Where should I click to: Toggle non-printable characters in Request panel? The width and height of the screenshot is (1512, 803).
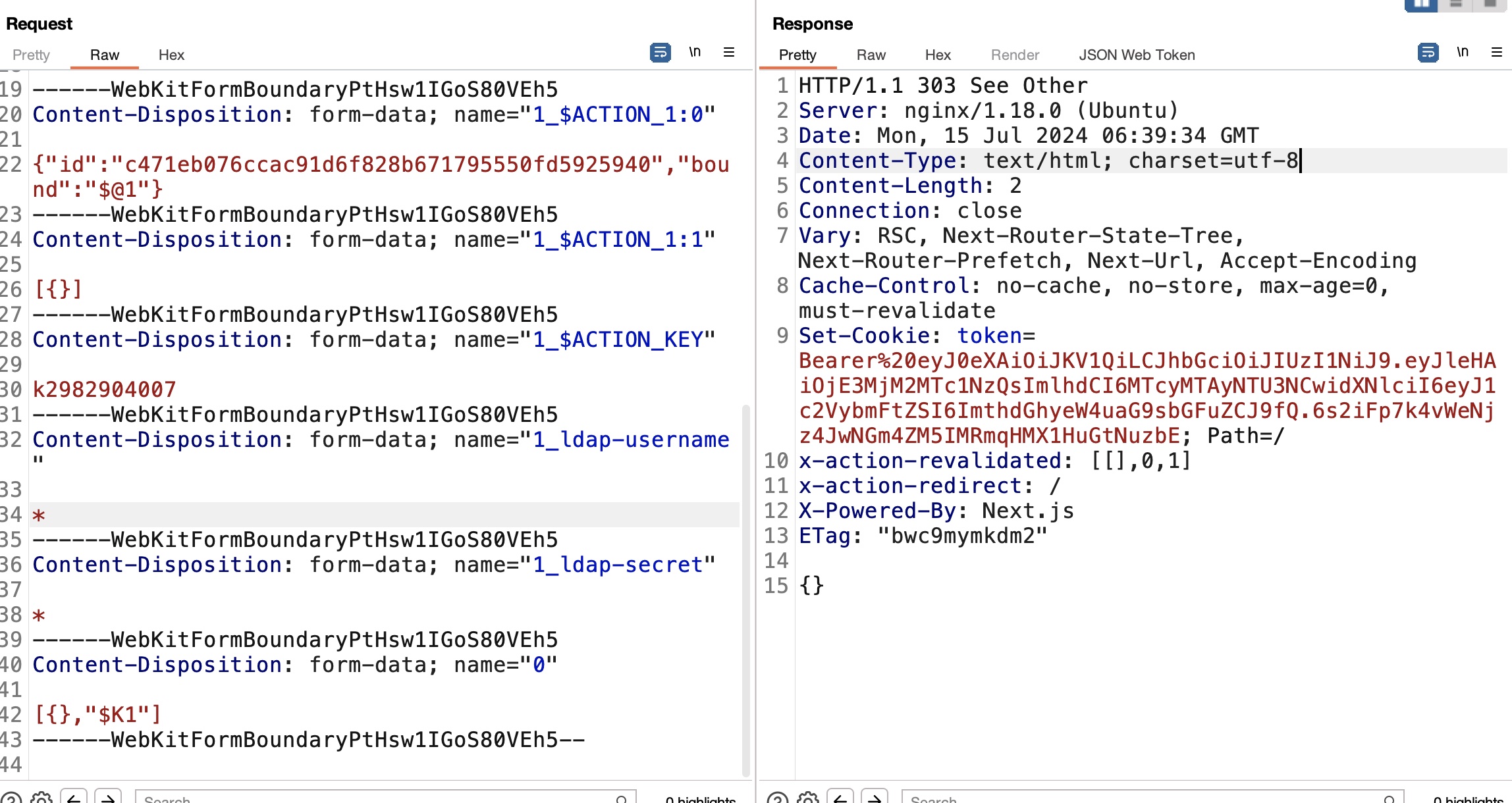[695, 52]
